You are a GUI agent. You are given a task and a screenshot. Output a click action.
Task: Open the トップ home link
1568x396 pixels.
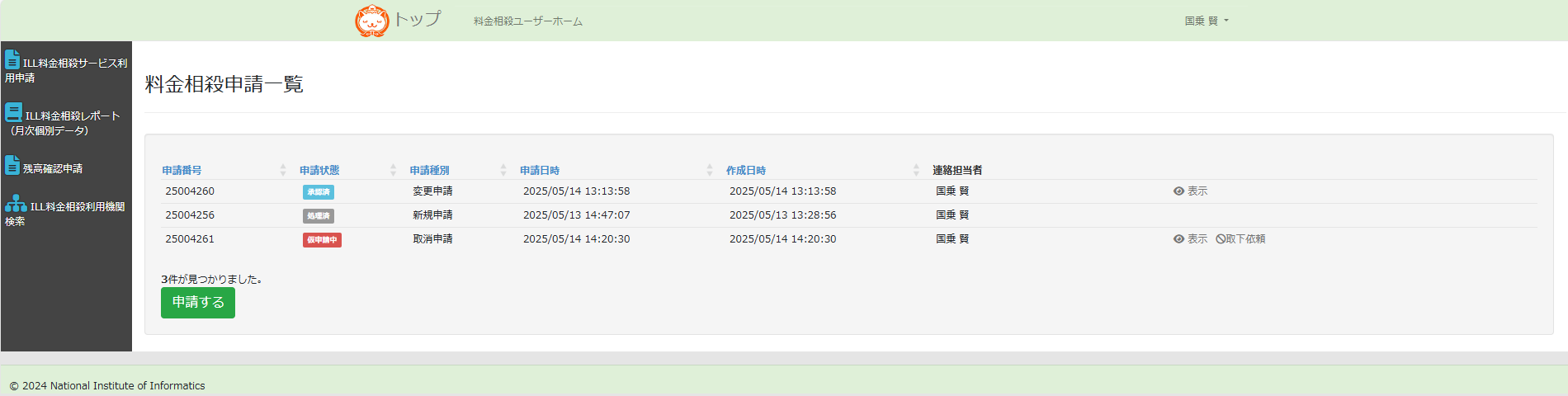(x=417, y=19)
